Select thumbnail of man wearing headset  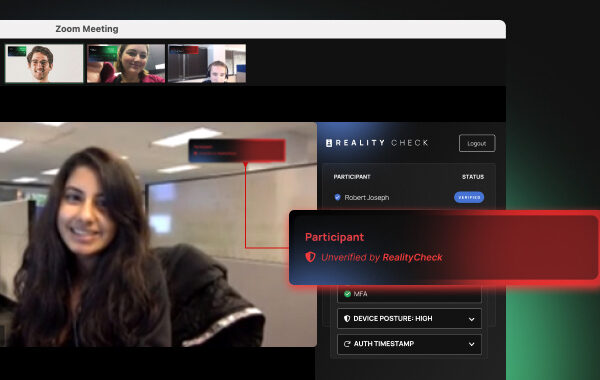[207, 63]
